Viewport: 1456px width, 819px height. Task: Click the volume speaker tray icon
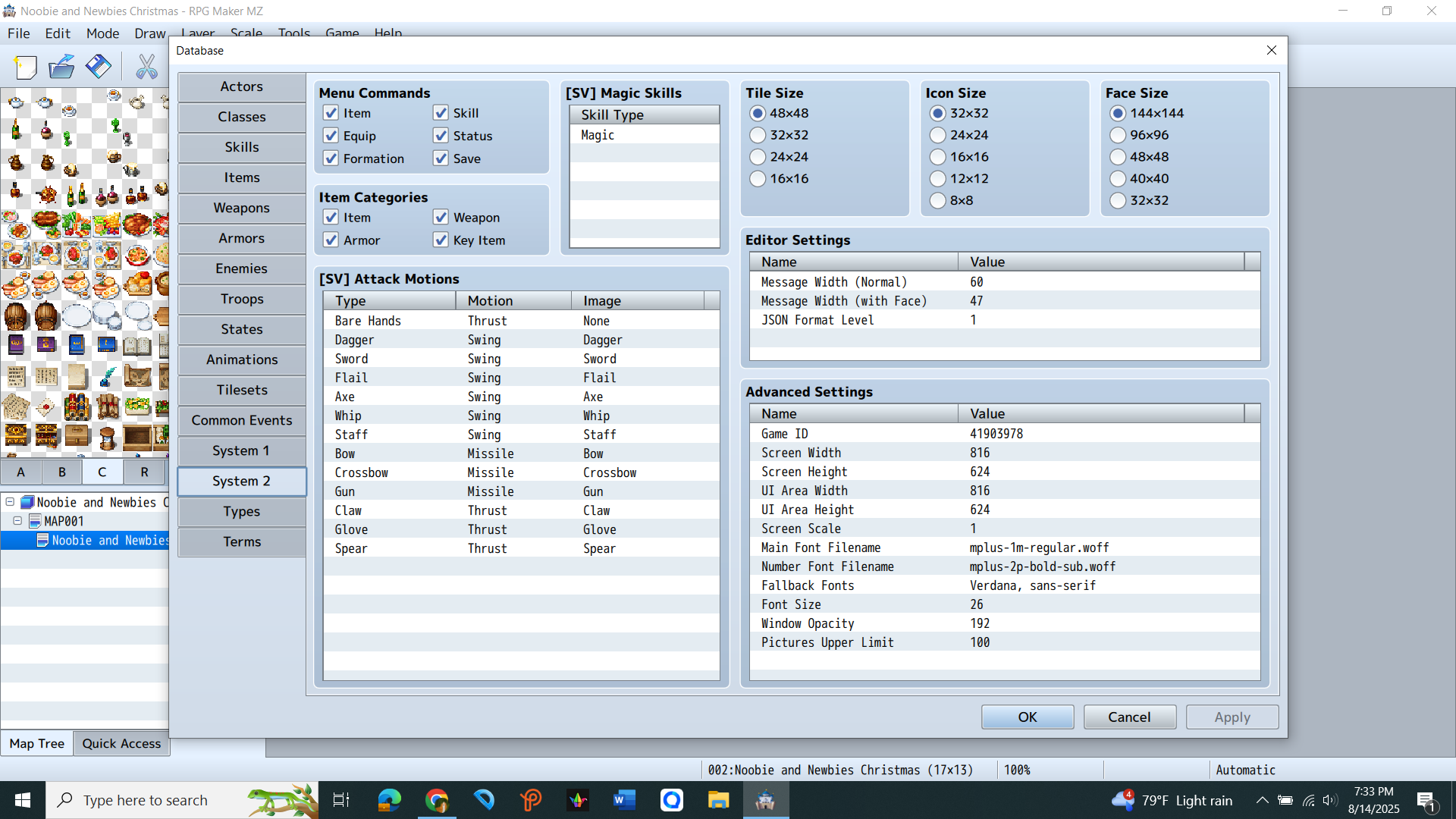(x=1330, y=800)
